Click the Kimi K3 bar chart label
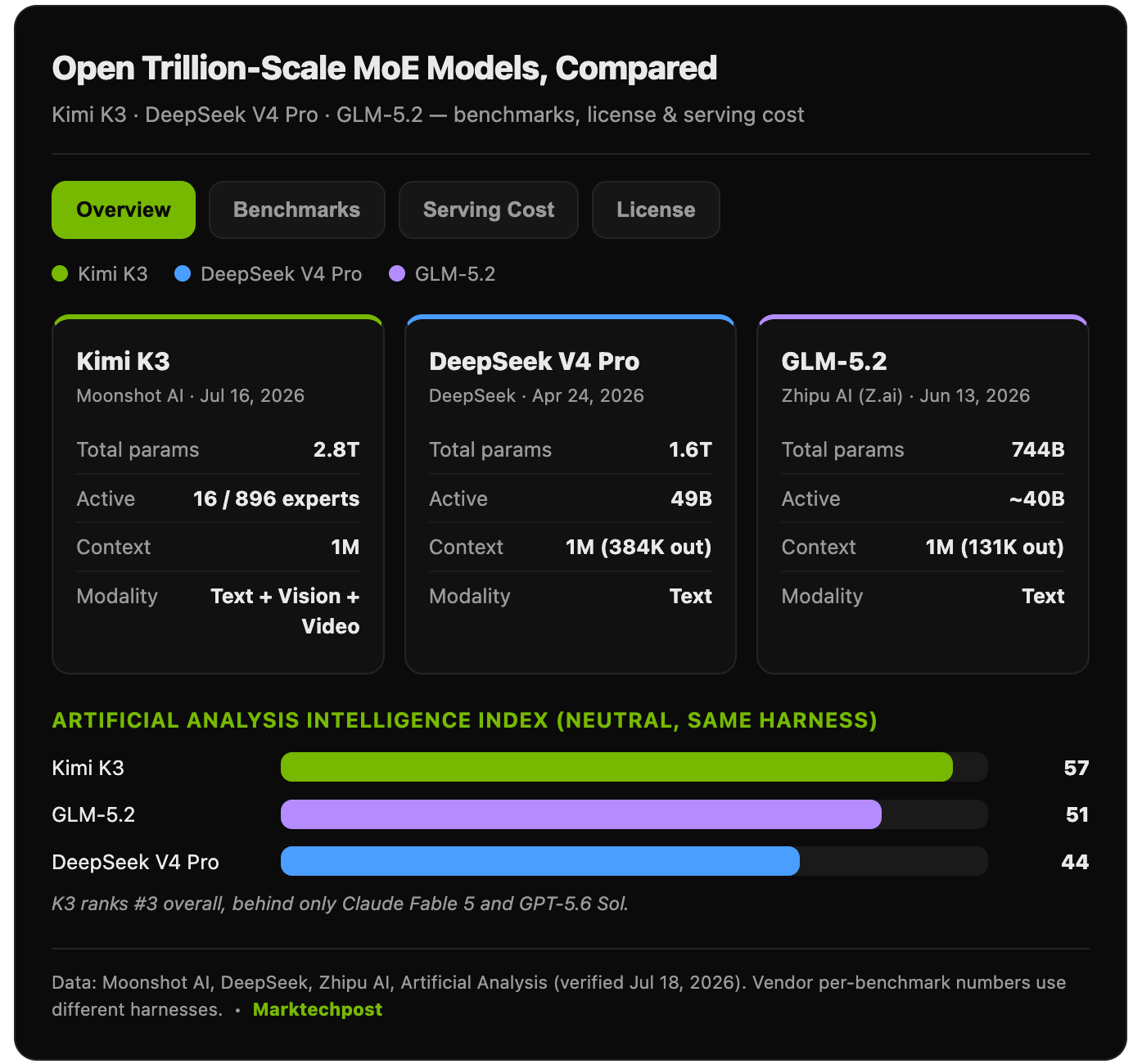1133x1064 pixels. click(x=88, y=768)
